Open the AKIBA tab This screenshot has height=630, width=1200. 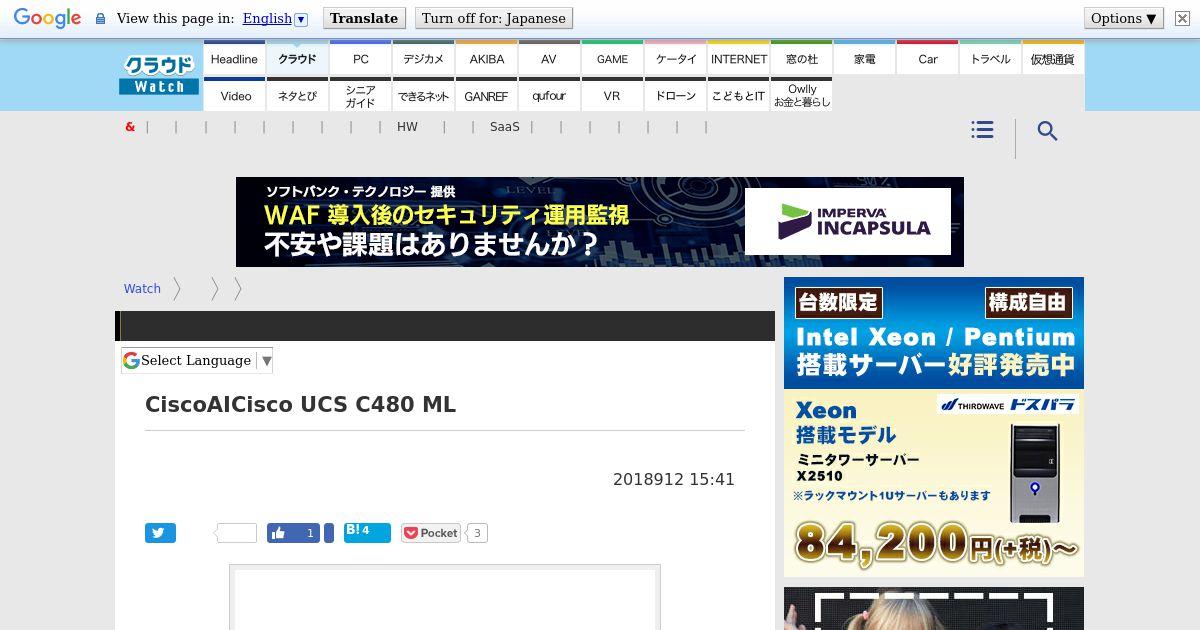point(487,59)
